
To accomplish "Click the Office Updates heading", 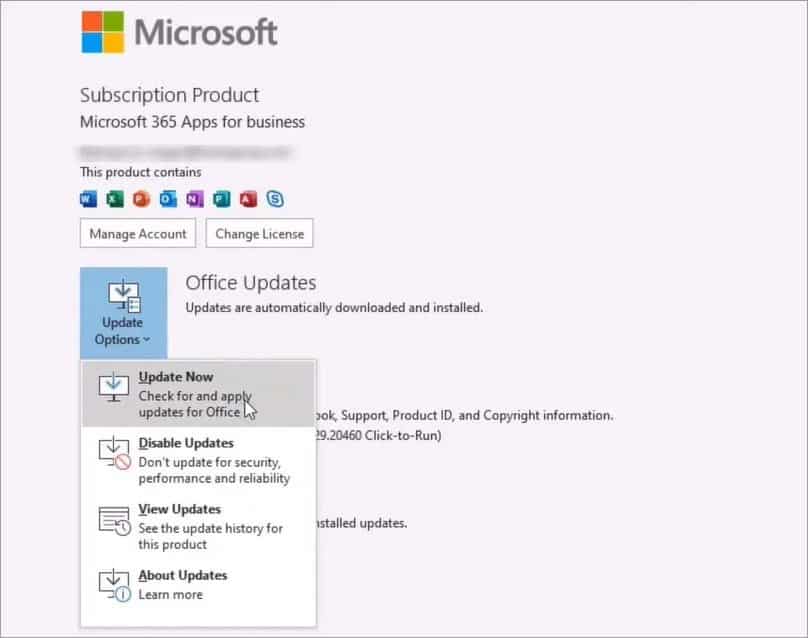I will click(x=251, y=283).
